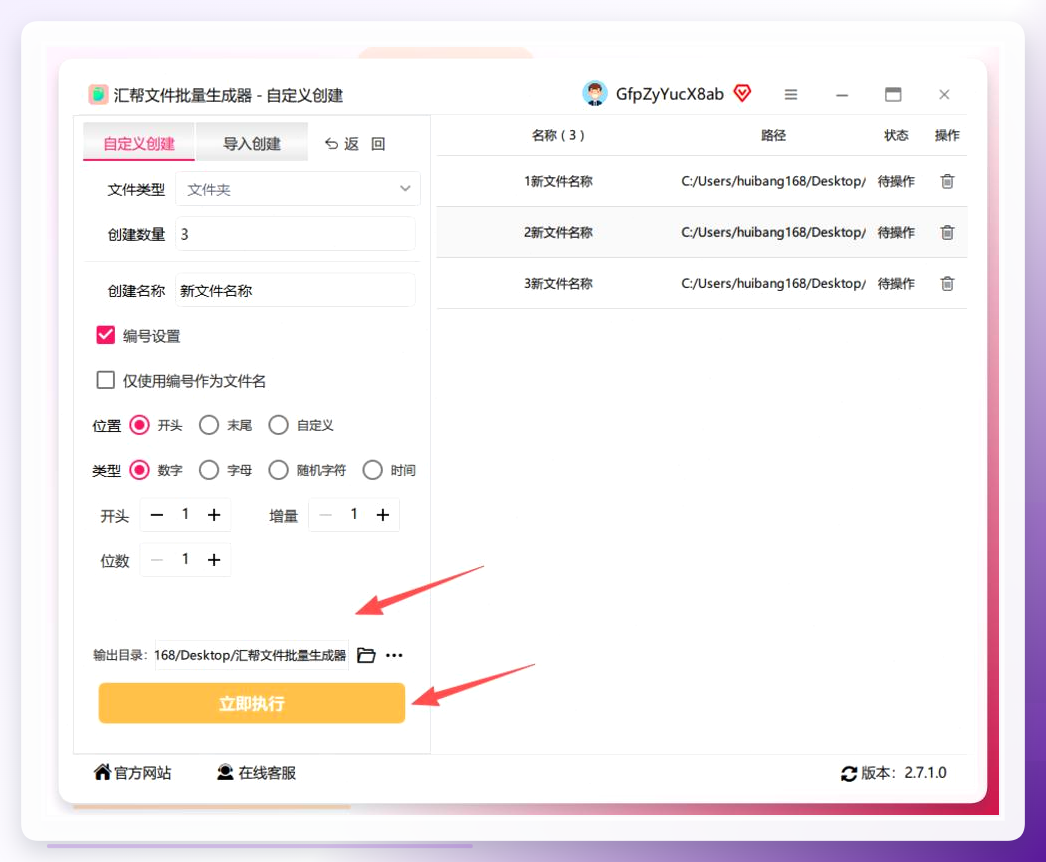Screen dimensions: 1046x862
Task: Click the 状态 column header
Action: (896, 135)
